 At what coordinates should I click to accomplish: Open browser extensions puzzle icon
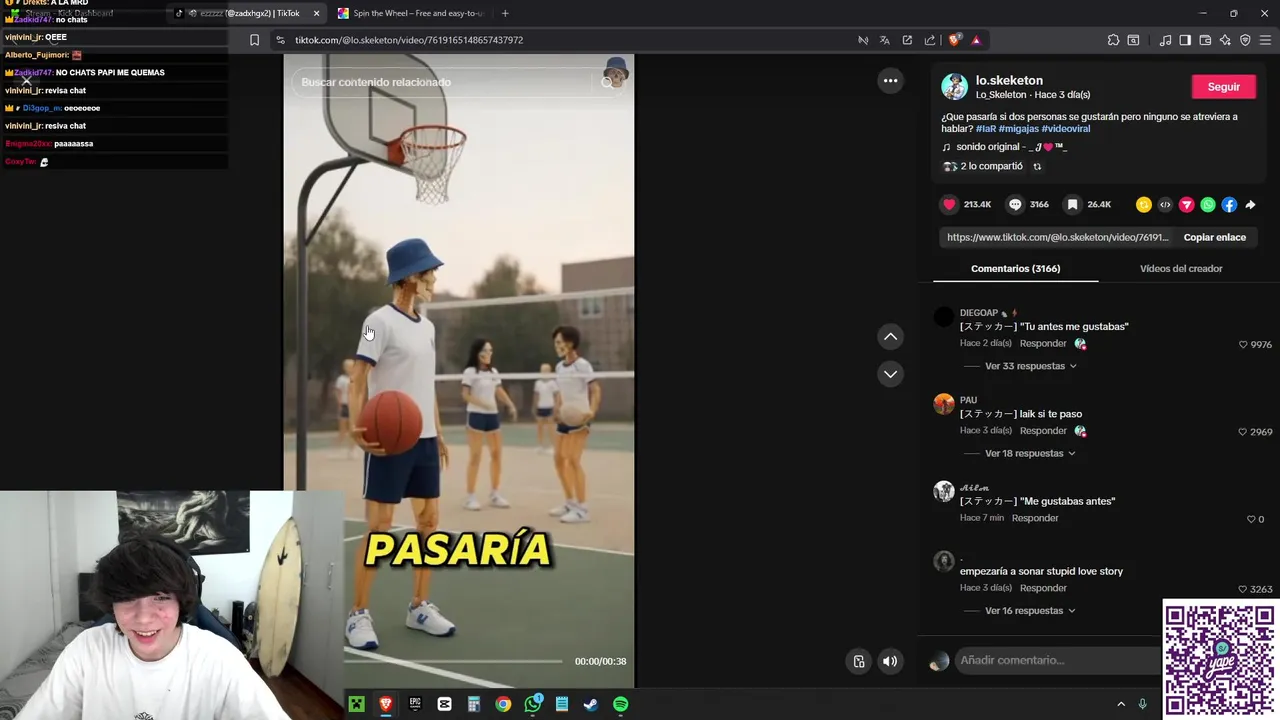pos(1113,40)
